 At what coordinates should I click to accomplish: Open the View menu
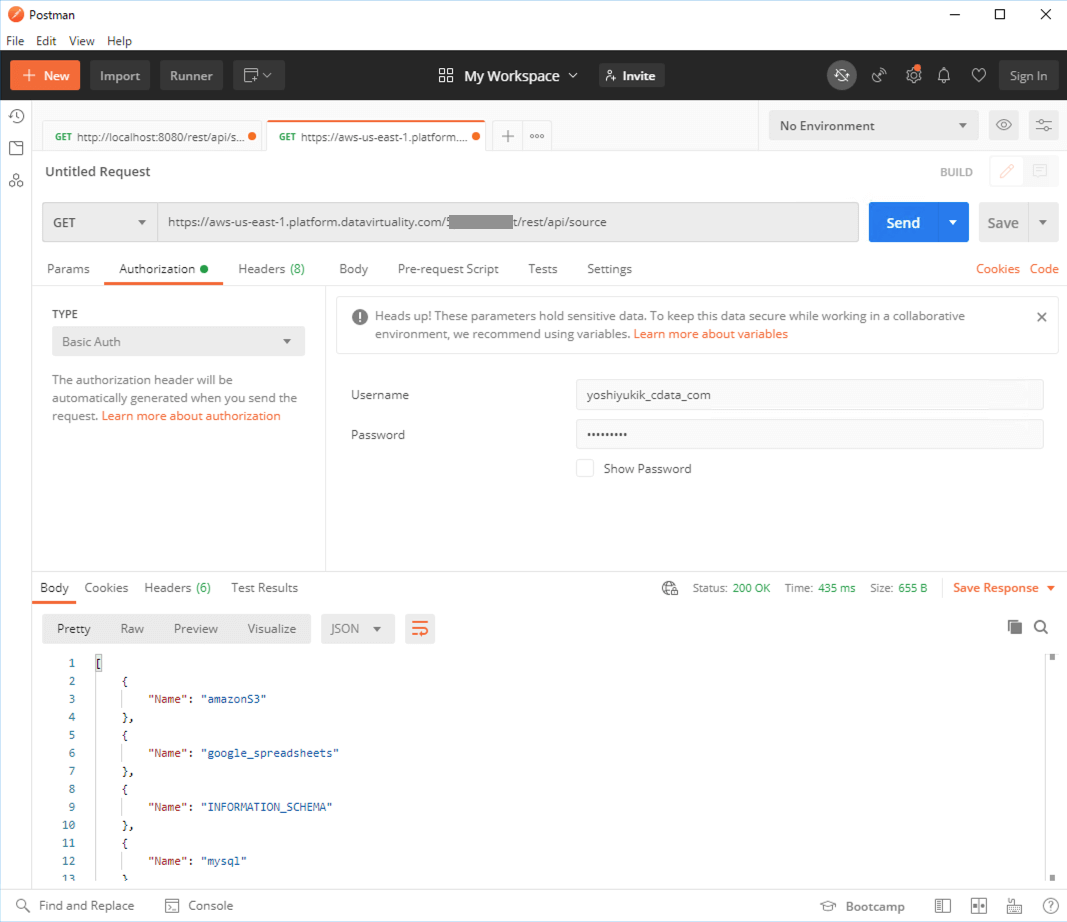click(81, 41)
